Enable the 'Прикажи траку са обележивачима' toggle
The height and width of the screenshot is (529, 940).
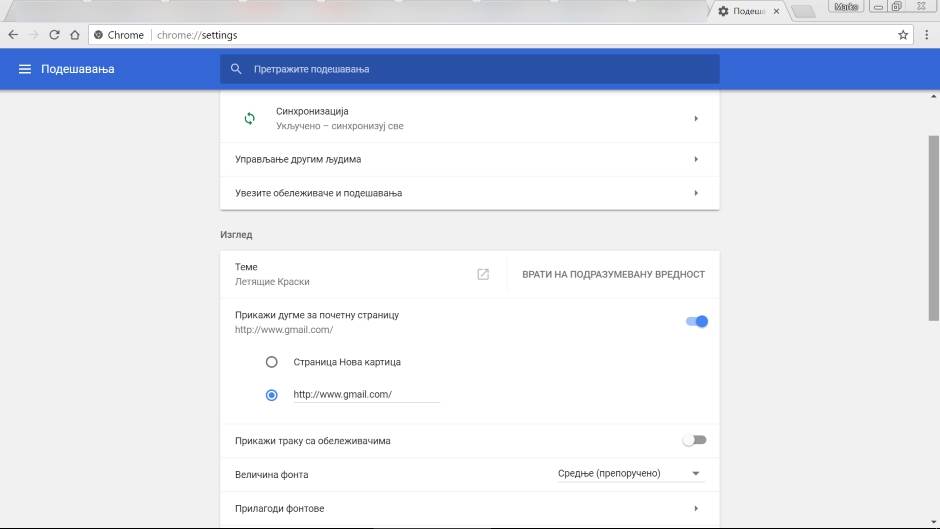(x=694, y=440)
